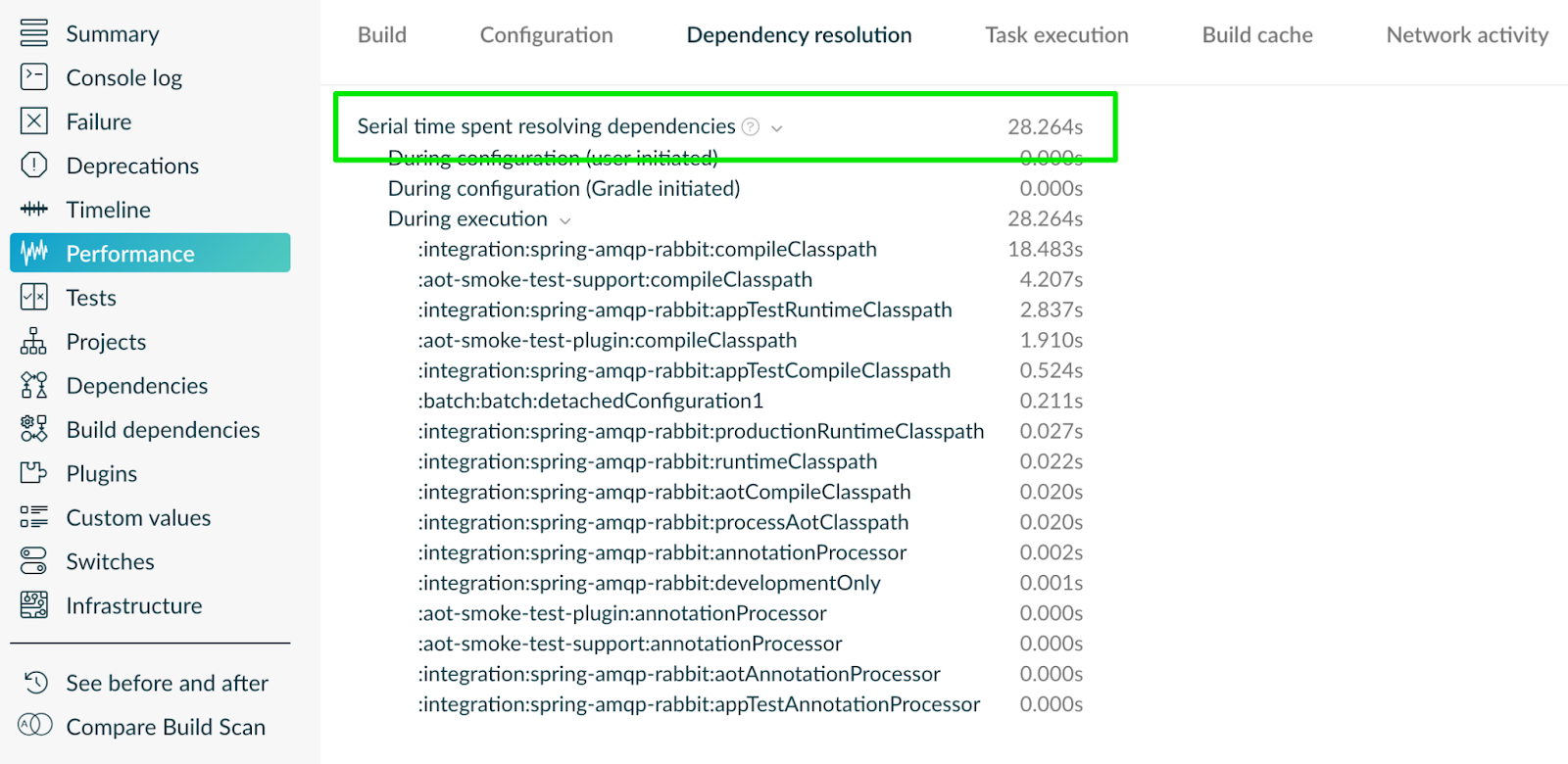Image resolution: width=1568 pixels, height=764 pixels.
Task: Select the Failure icon
Action: point(34,121)
